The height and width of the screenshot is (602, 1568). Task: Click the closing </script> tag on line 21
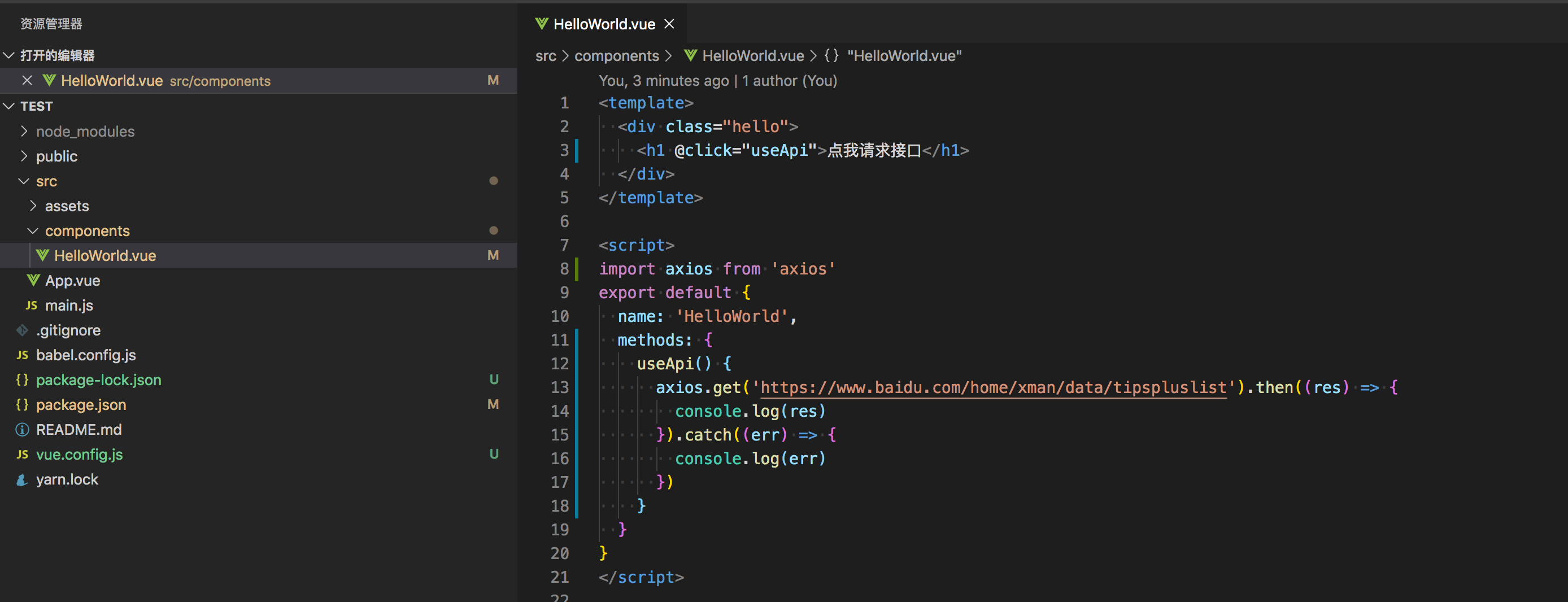[x=641, y=577]
